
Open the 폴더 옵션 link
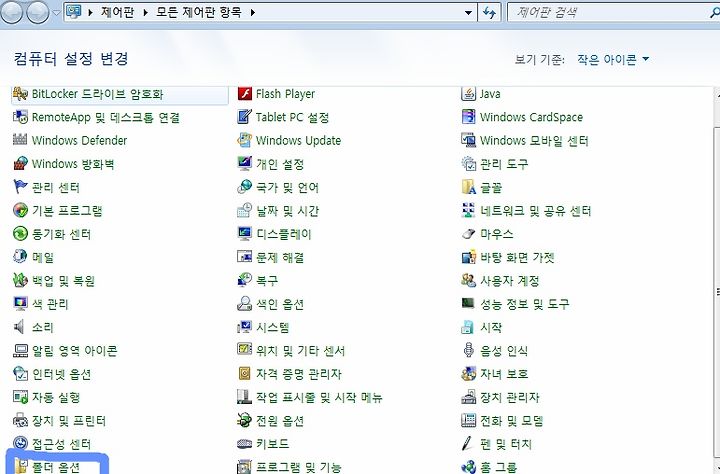pos(56,467)
